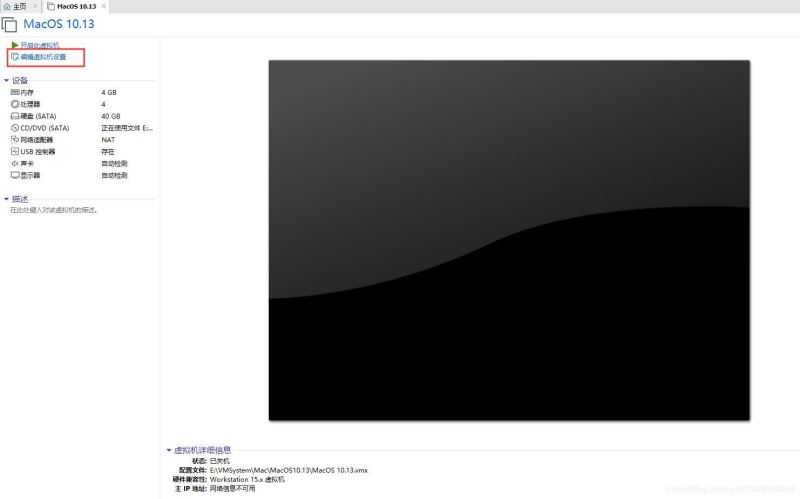
Task: Collapse the 虚拟机详细信息 details section
Action: [x=169, y=450]
